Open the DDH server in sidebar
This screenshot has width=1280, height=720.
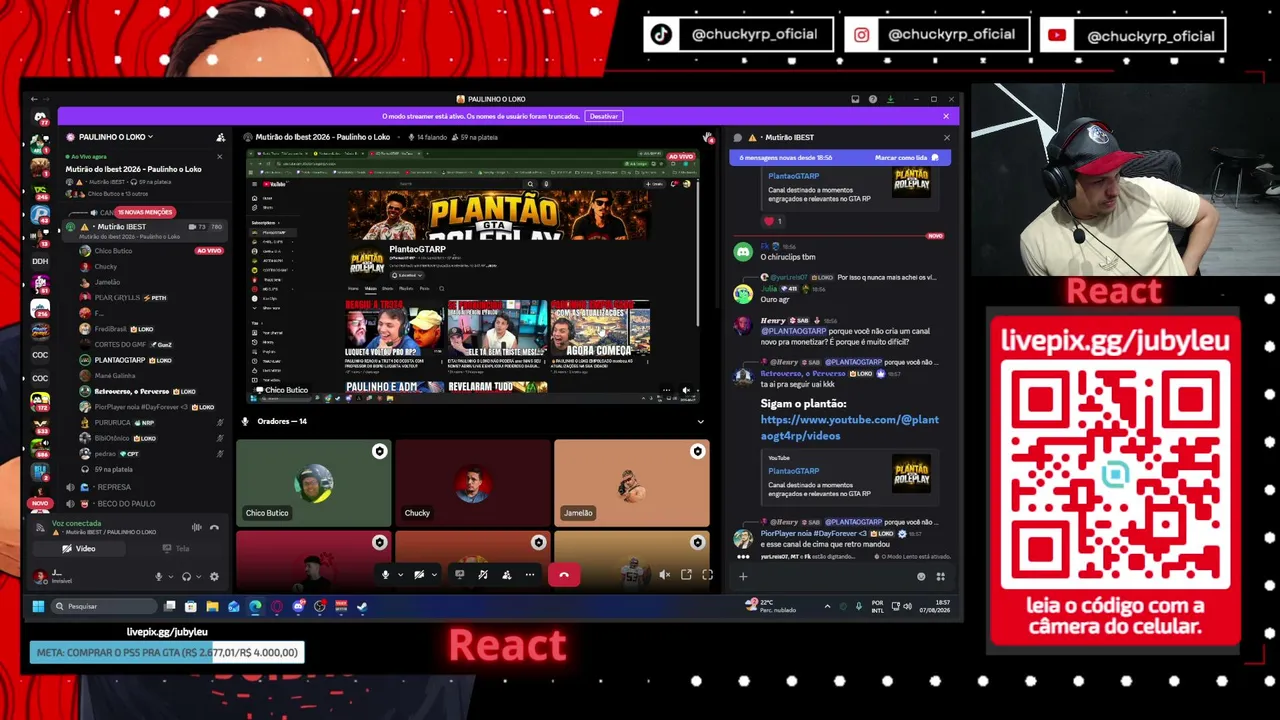coord(40,261)
